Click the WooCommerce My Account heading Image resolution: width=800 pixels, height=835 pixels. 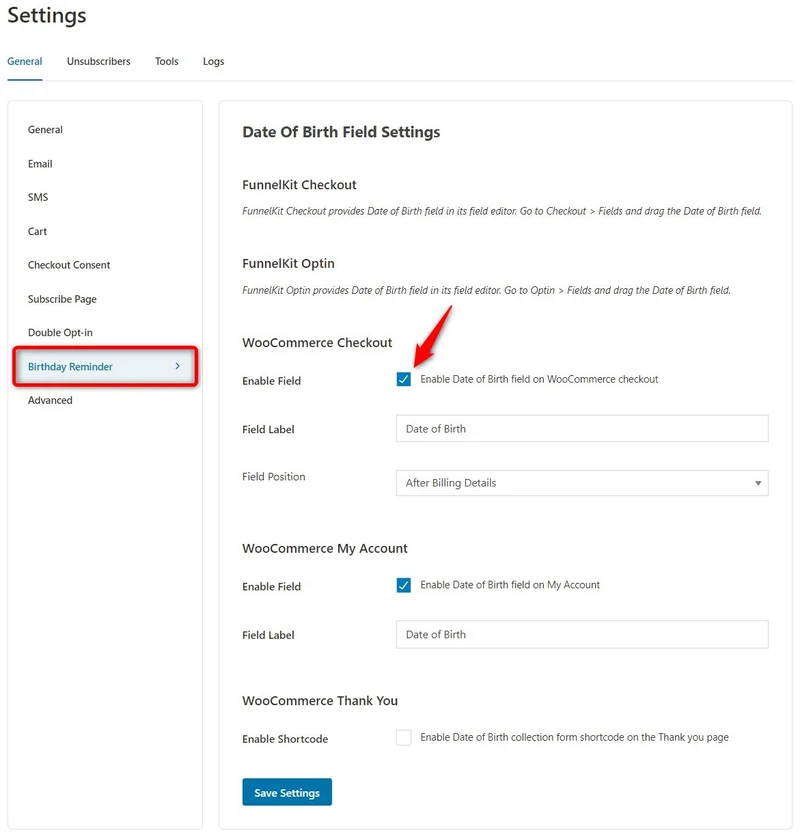325,549
